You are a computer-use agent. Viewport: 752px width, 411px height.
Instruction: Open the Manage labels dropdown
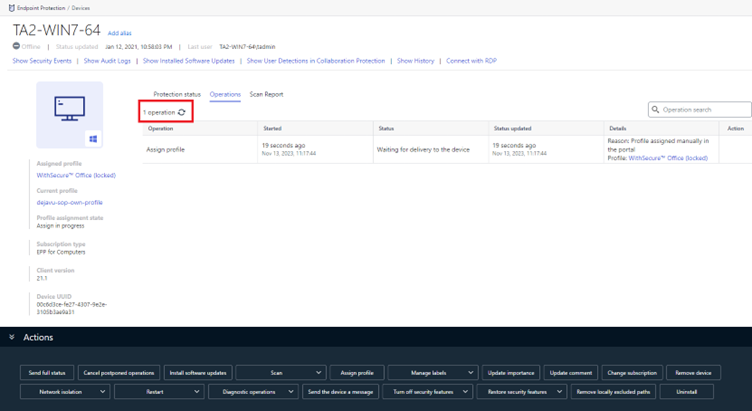[x=433, y=373]
